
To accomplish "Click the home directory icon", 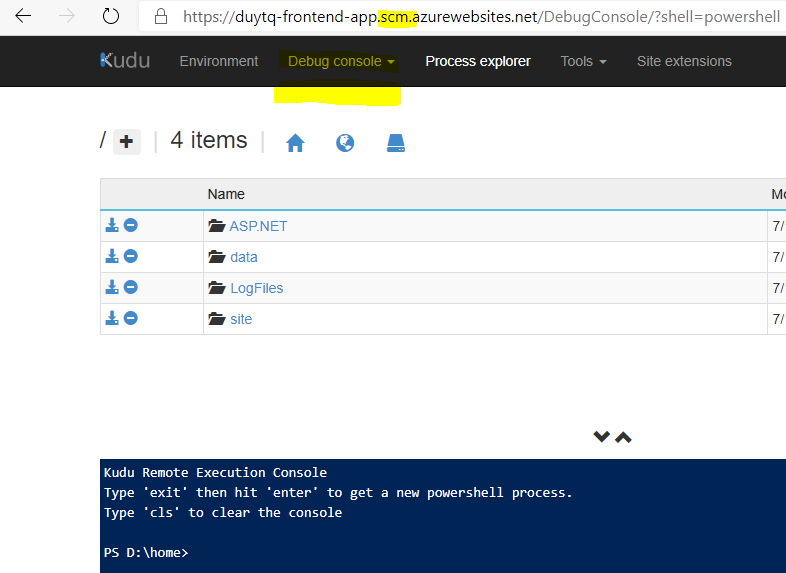I will (295, 143).
